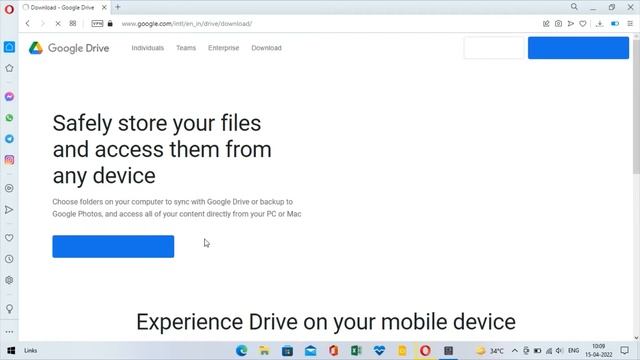The image size is (640, 360).
Task: Click the Links toolbar on taskbar
Action: tap(31, 351)
